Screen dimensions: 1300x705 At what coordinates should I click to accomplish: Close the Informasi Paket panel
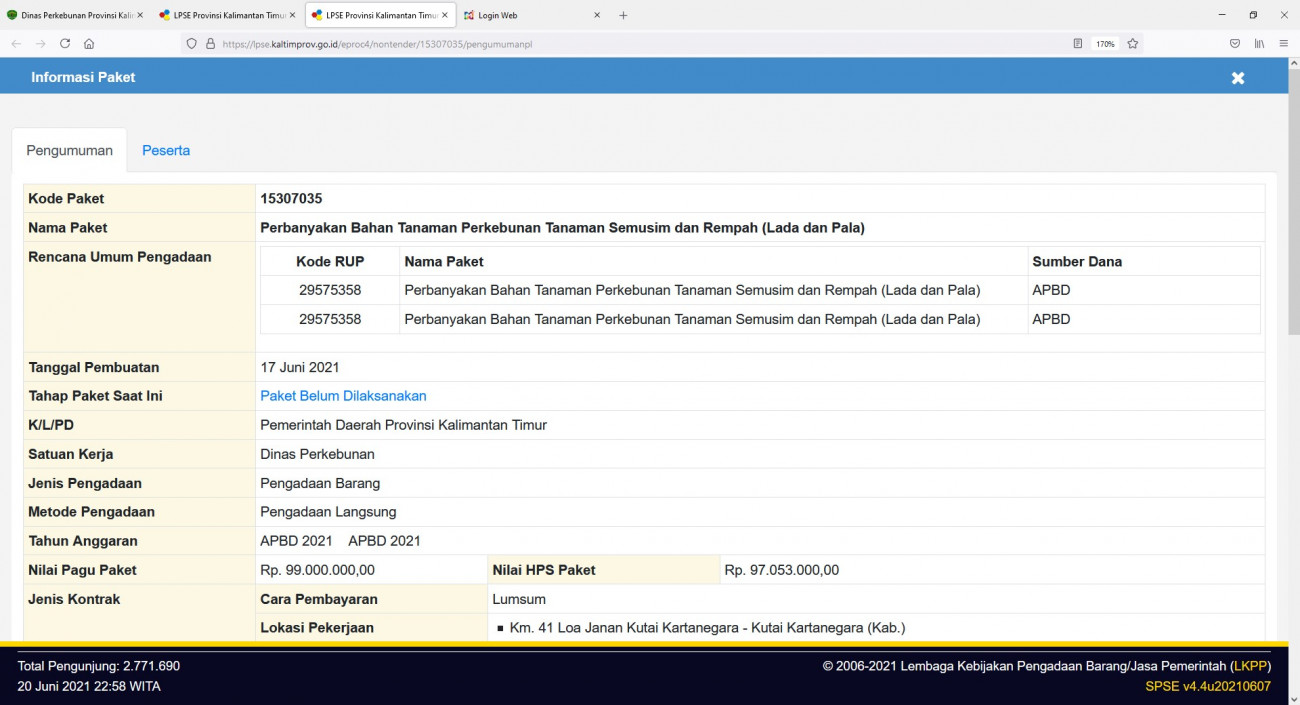click(1238, 77)
